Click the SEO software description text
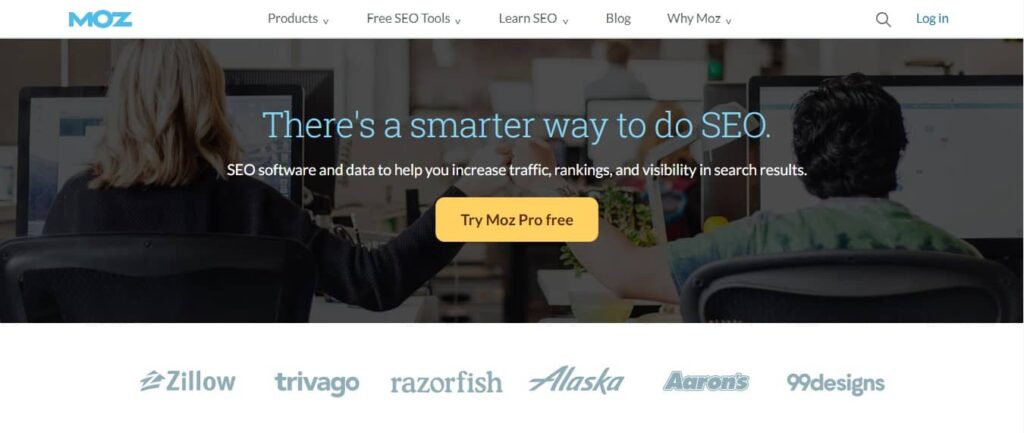Screen dimensions: 1024x433 click(517, 170)
